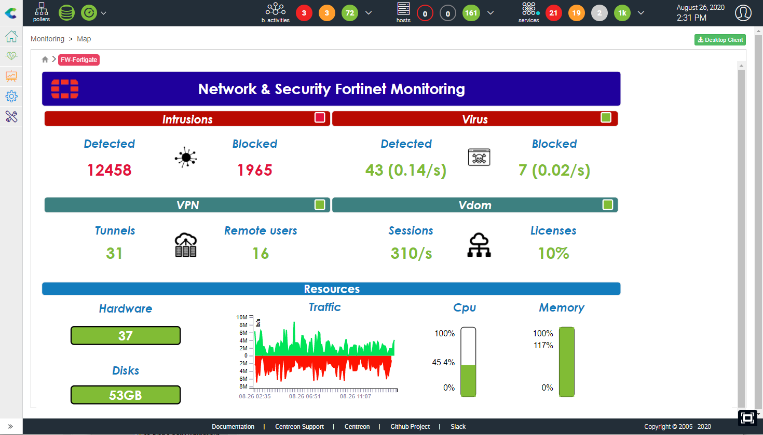Click Remote users value 16
This screenshot has width=763, height=435.
[260, 253]
